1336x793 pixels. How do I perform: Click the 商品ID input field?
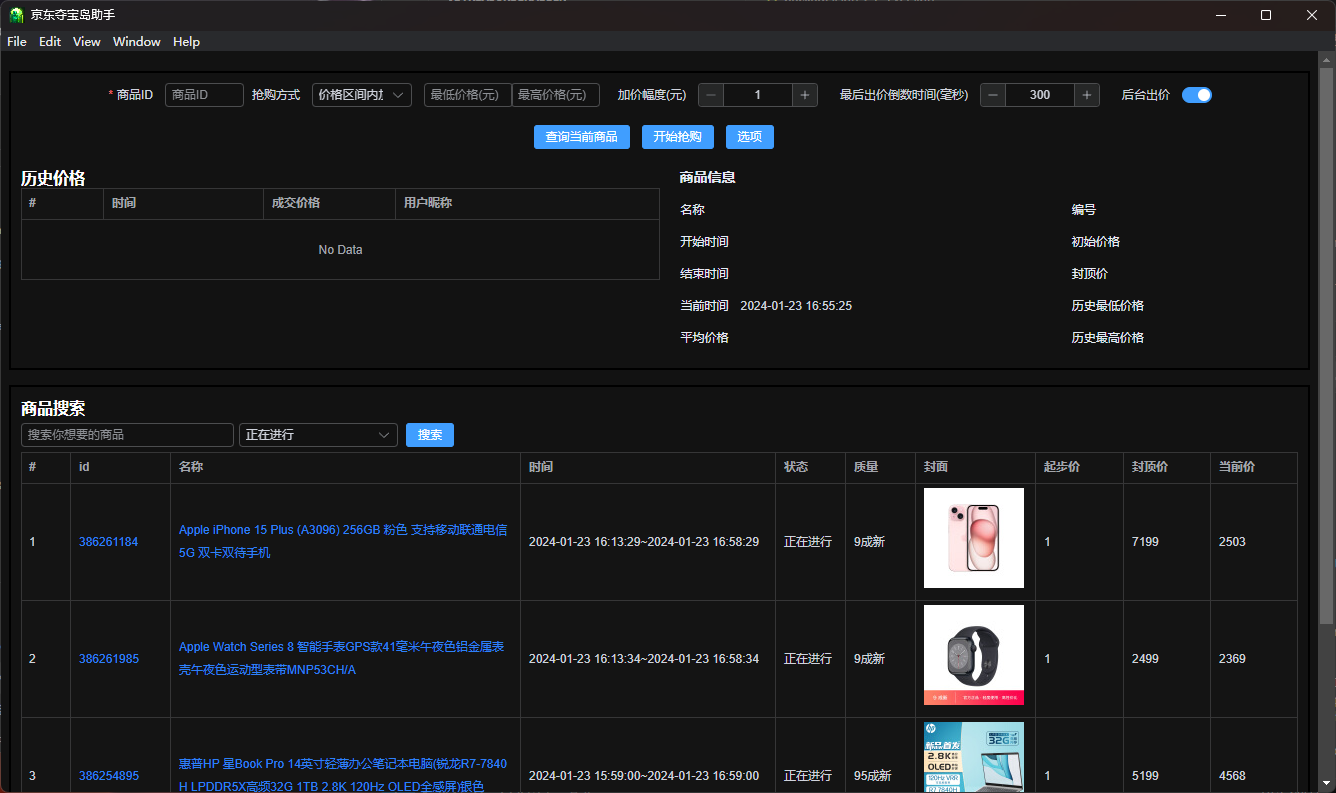pyautogui.click(x=204, y=95)
